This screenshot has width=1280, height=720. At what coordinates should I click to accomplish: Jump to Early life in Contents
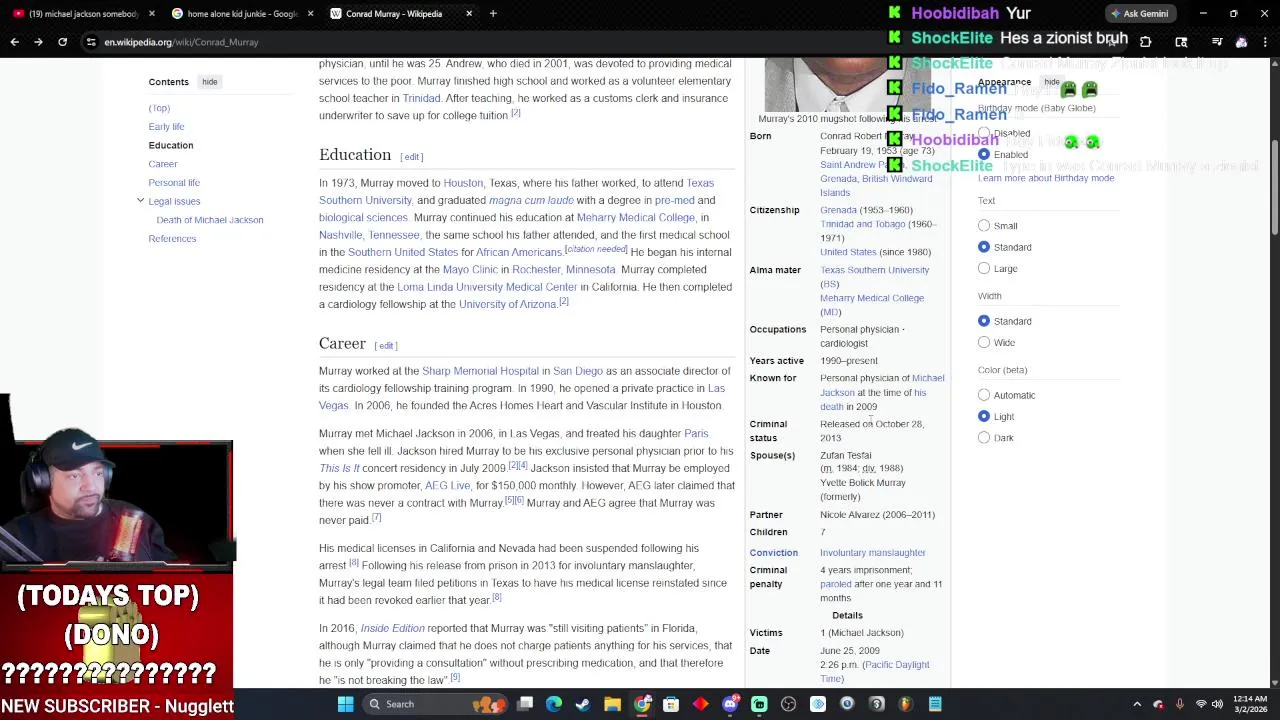pyautogui.click(x=166, y=127)
